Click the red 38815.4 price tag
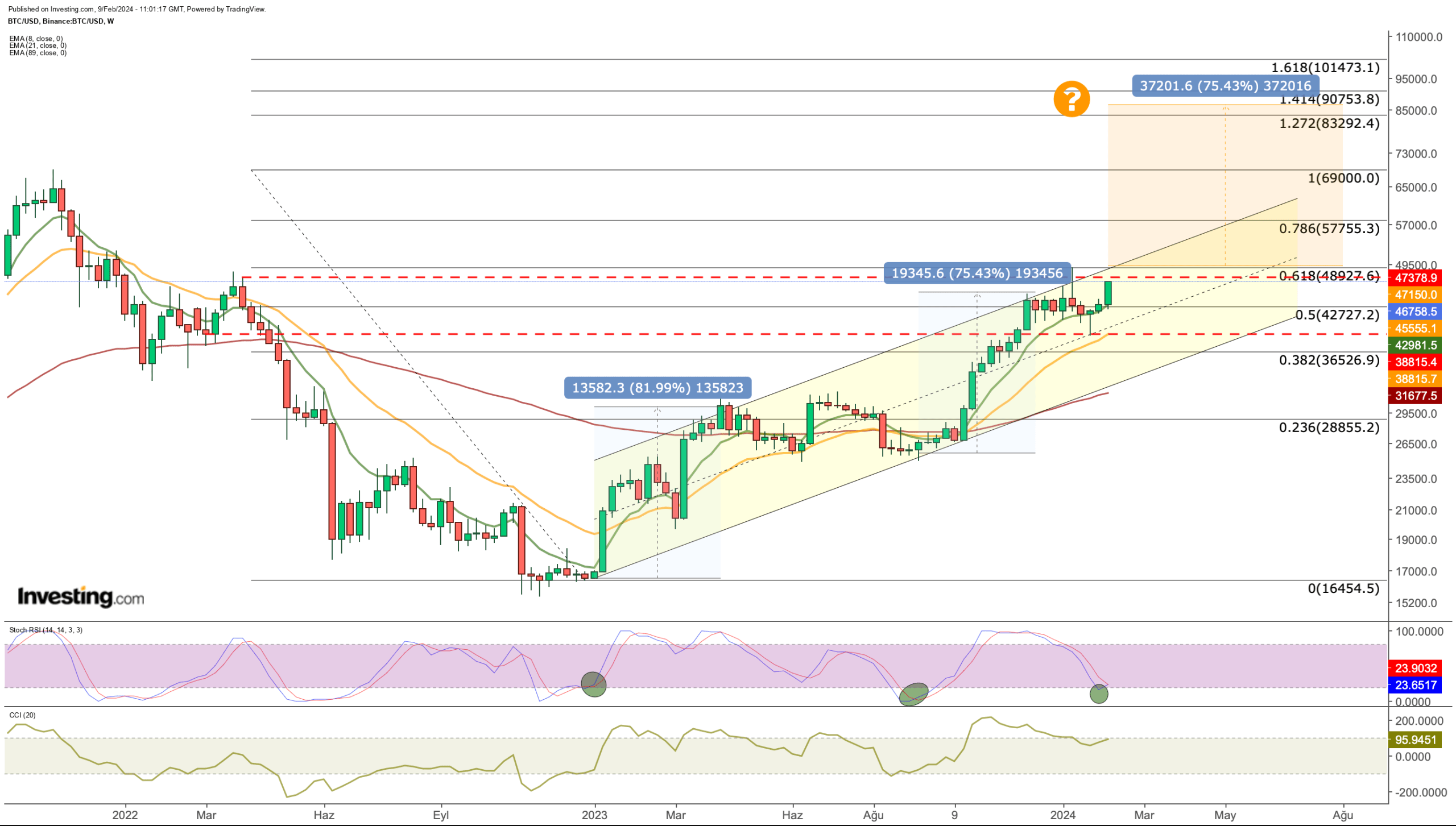 pos(1415,362)
